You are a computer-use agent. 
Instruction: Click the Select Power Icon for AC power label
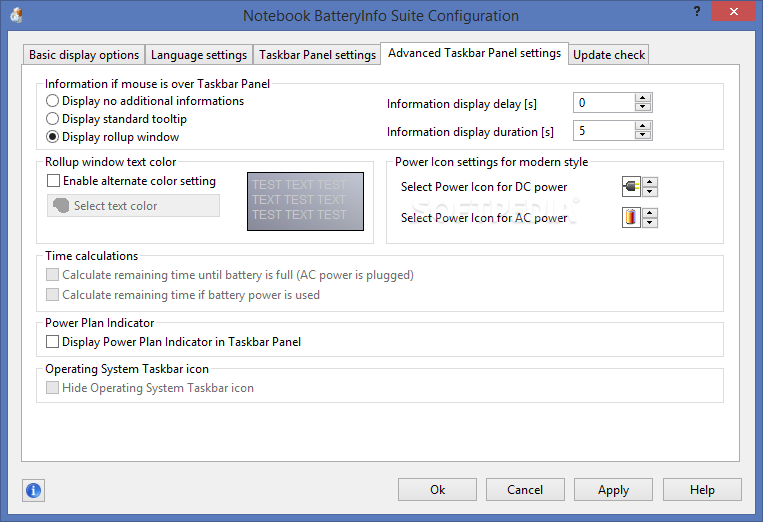pyautogui.click(x=484, y=217)
